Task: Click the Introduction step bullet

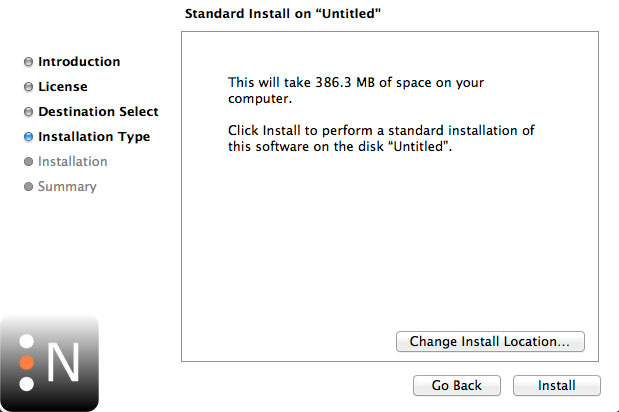Action: tap(28, 62)
